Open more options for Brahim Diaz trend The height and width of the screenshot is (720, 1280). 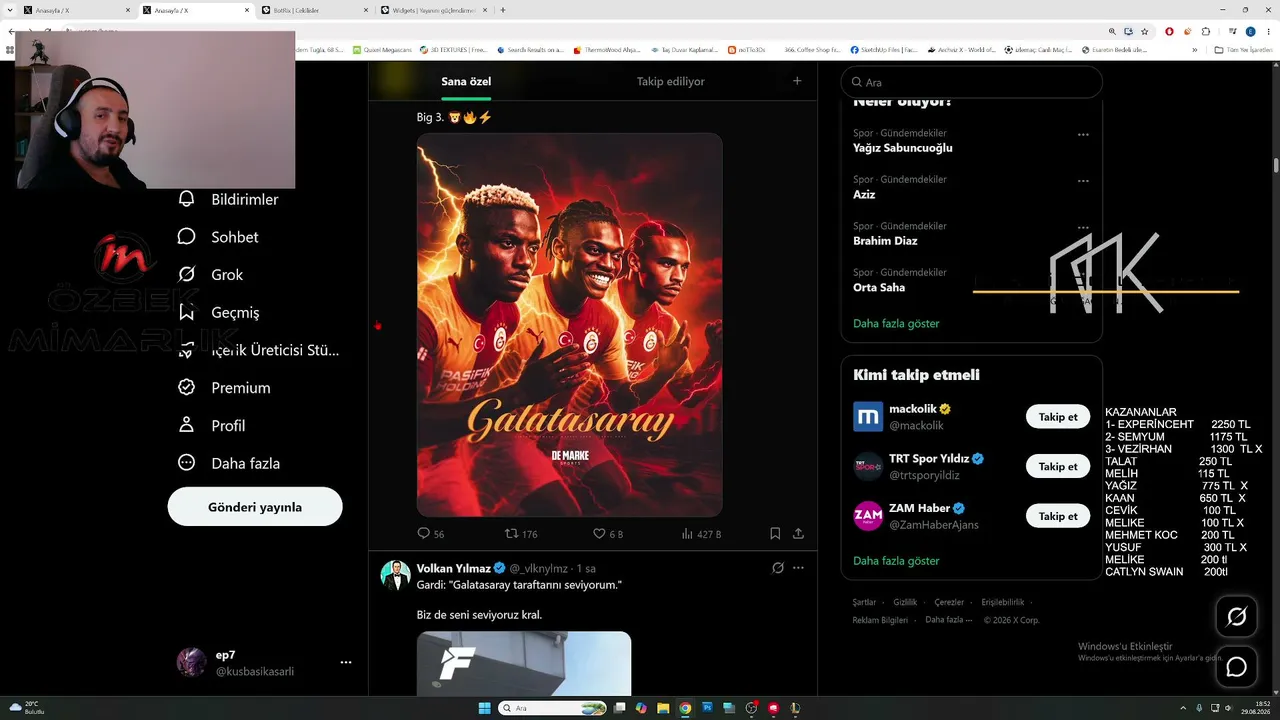pos(1083,227)
